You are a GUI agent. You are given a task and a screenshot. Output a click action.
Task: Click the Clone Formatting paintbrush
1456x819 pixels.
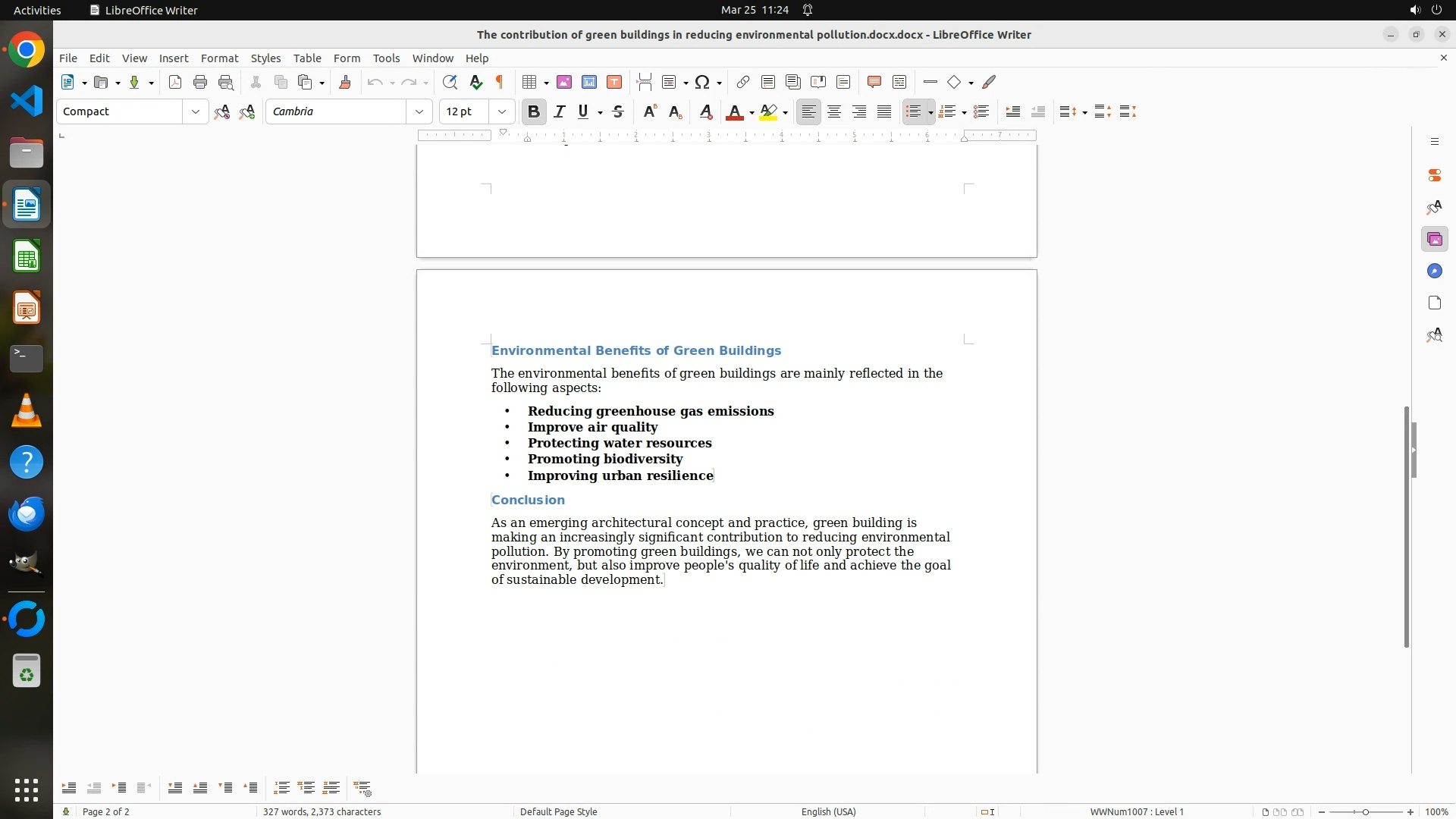(x=345, y=83)
